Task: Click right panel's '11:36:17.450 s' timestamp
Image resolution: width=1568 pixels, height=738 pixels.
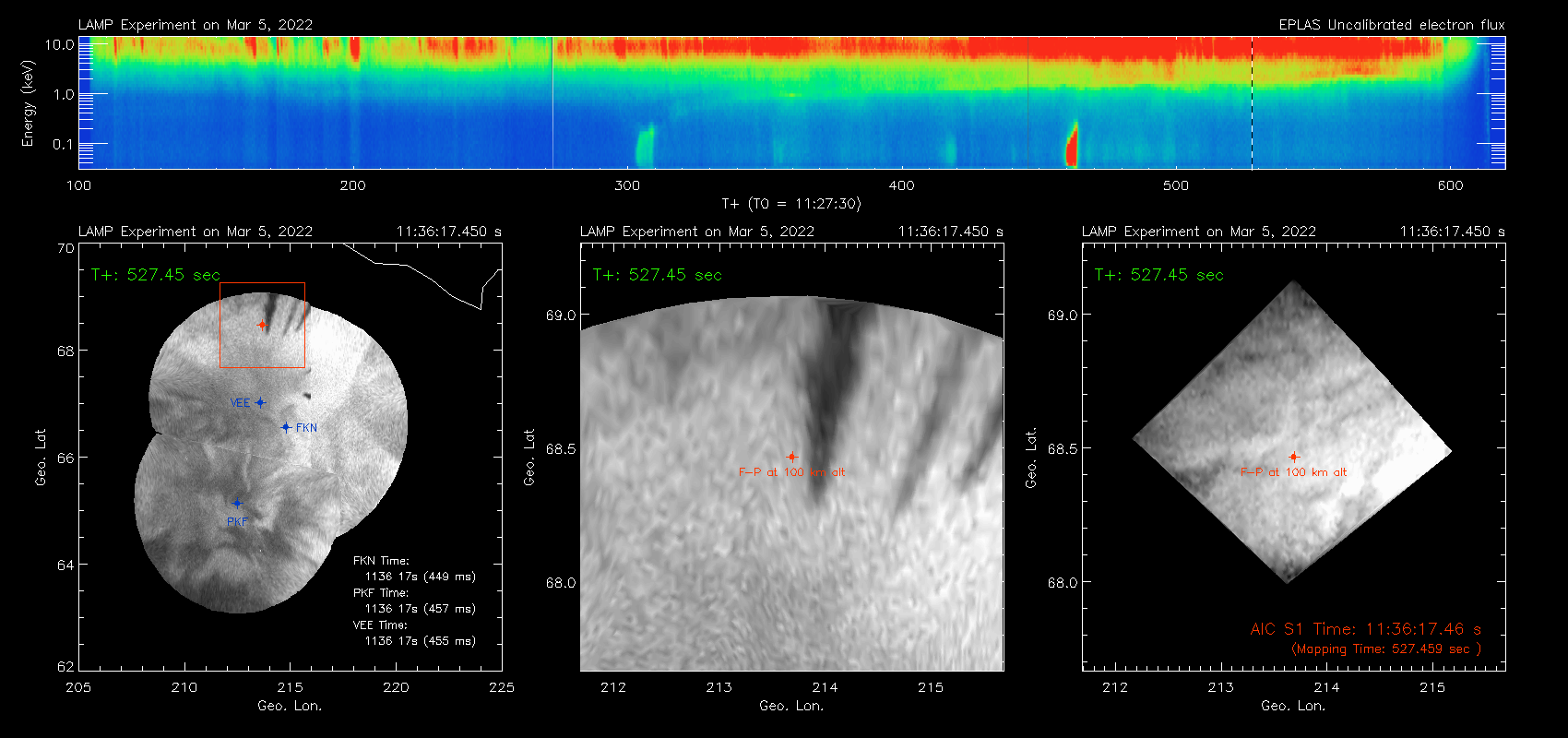Action: (x=1453, y=232)
